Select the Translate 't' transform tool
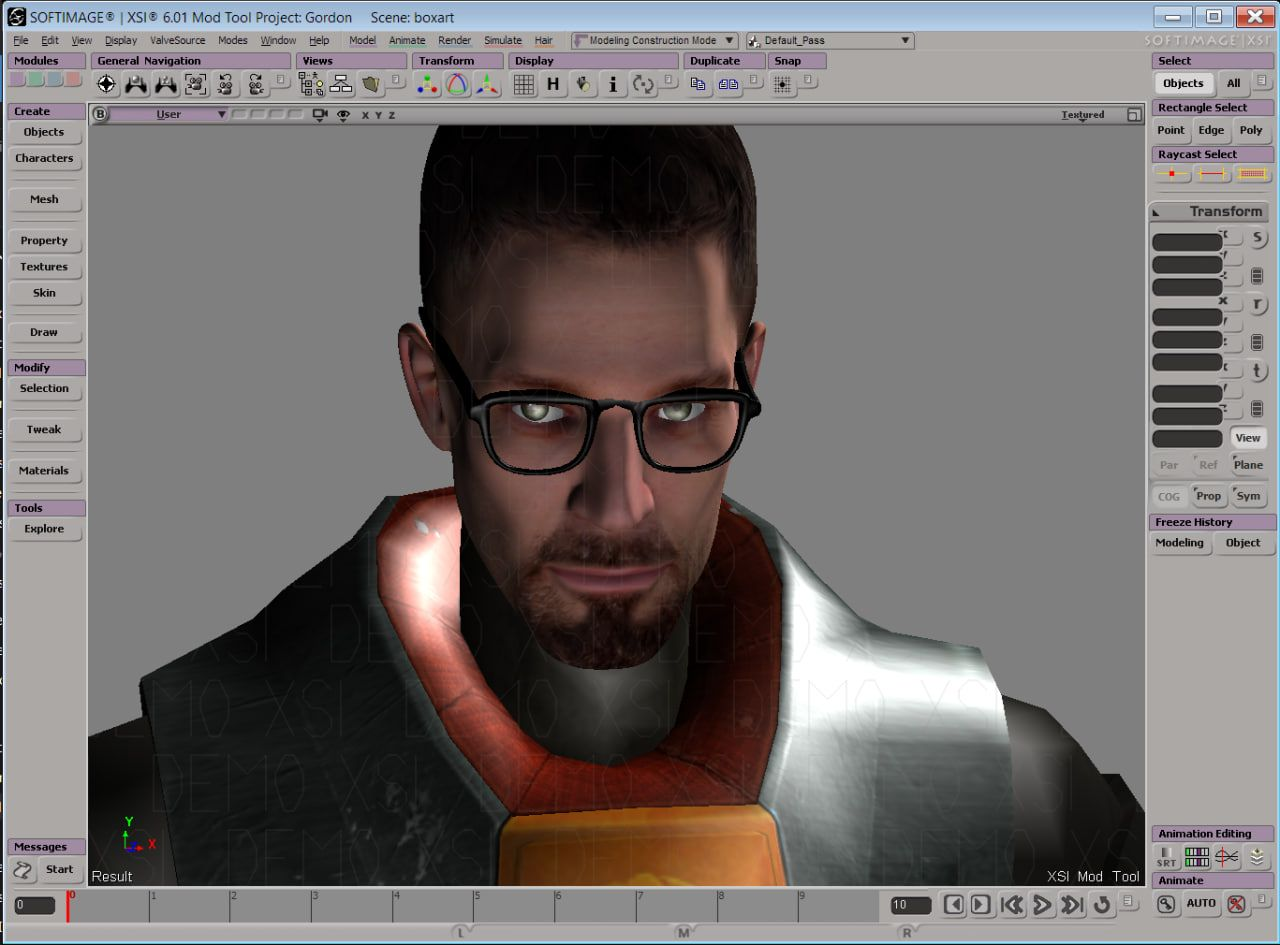Screen dimensions: 1280x945 (x=1257, y=371)
